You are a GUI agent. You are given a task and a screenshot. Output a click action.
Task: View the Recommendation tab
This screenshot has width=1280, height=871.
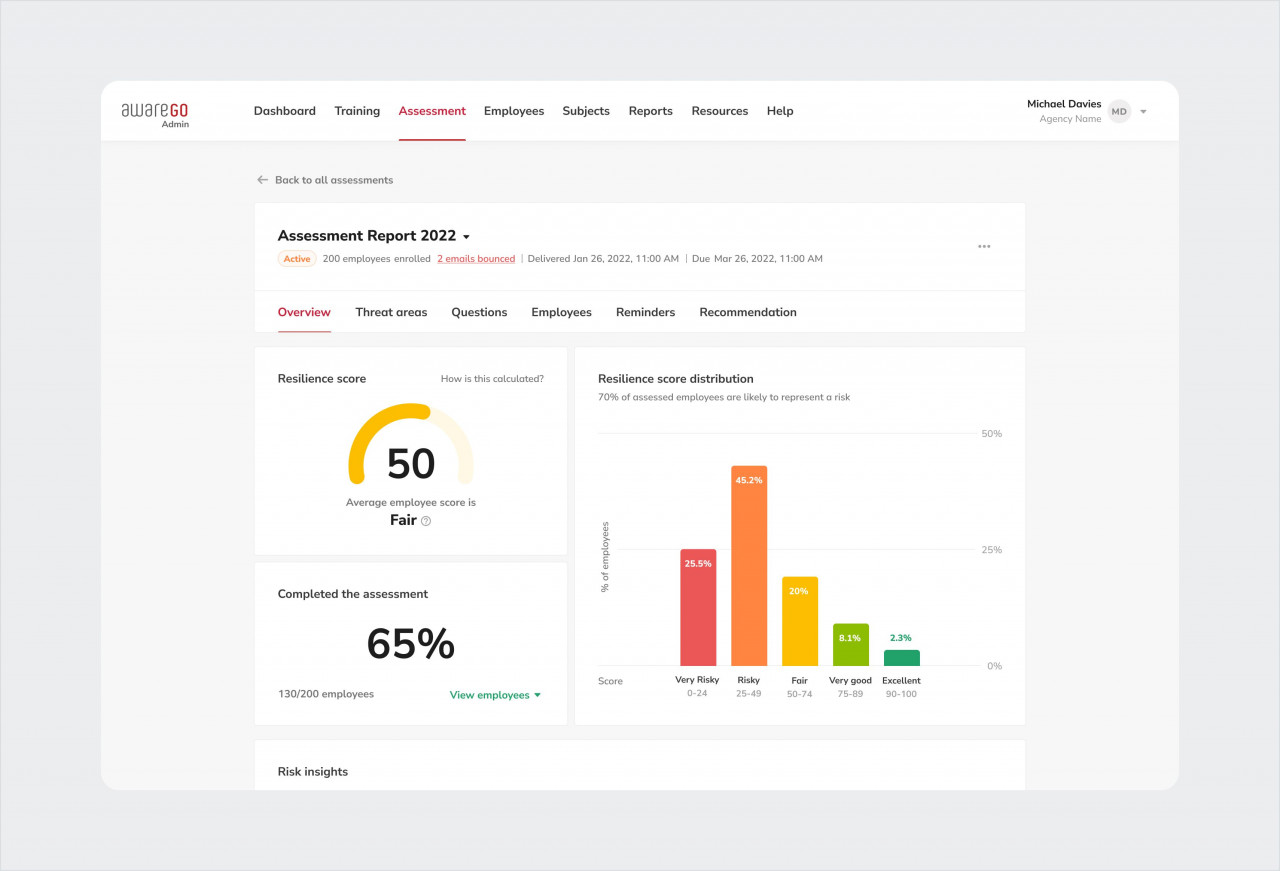click(x=748, y=312)
